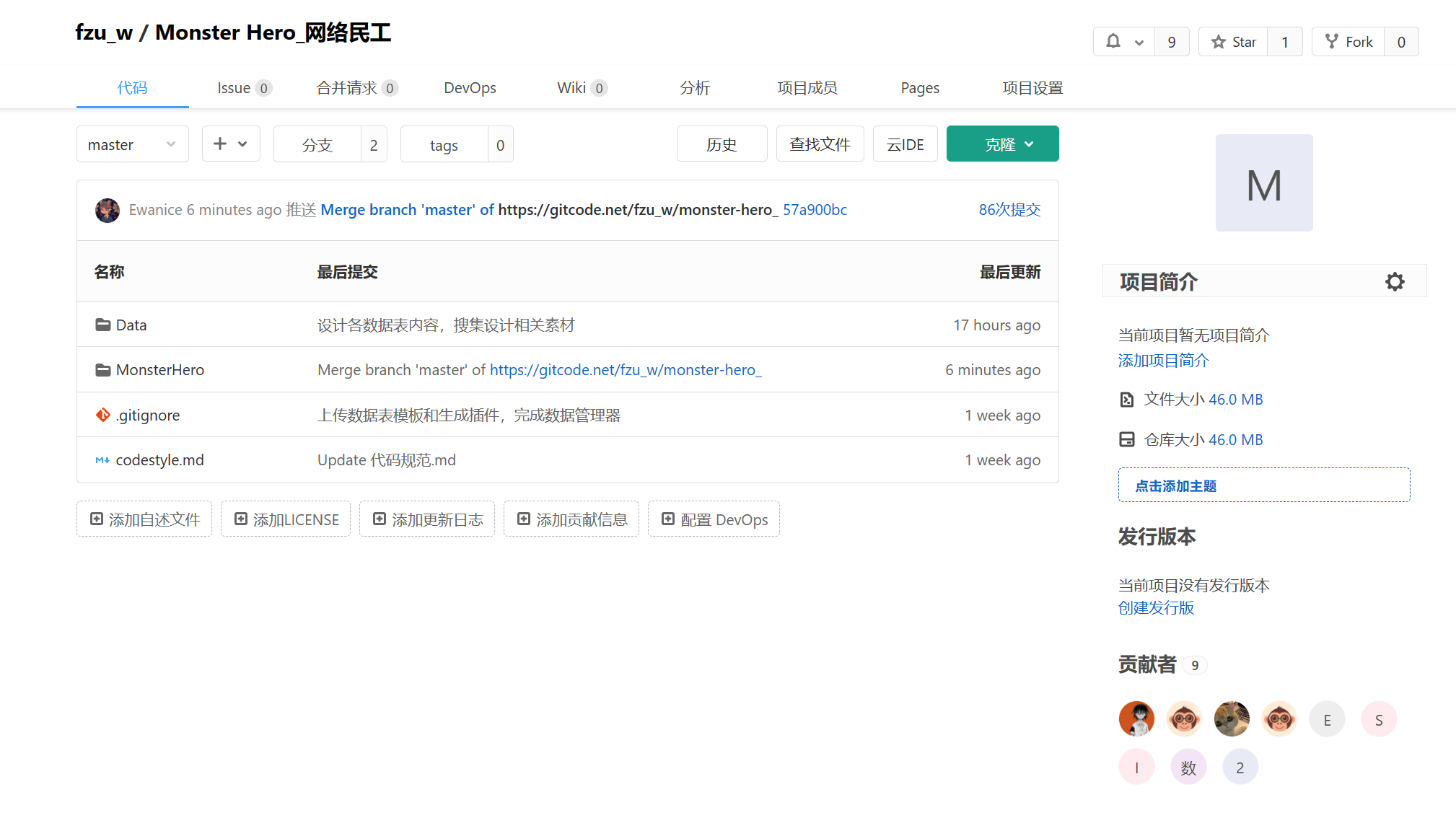Expand the plus add-file dropdown
The image size is (1456, 818).
coord(231,144)
